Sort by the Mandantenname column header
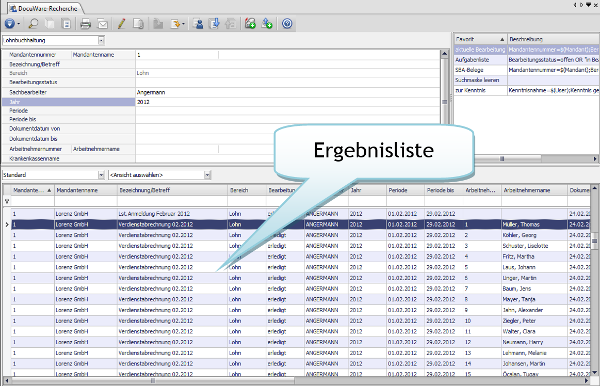Screen dimensions: 600x386 pos(86,190)
